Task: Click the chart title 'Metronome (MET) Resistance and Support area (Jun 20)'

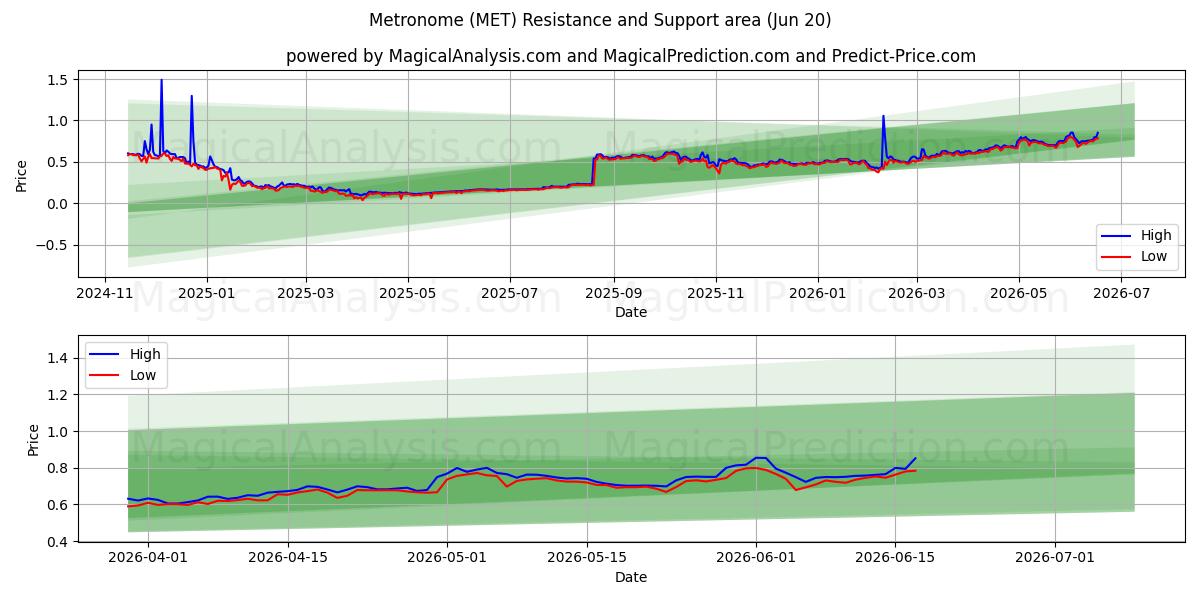Action: coord(600,20)
